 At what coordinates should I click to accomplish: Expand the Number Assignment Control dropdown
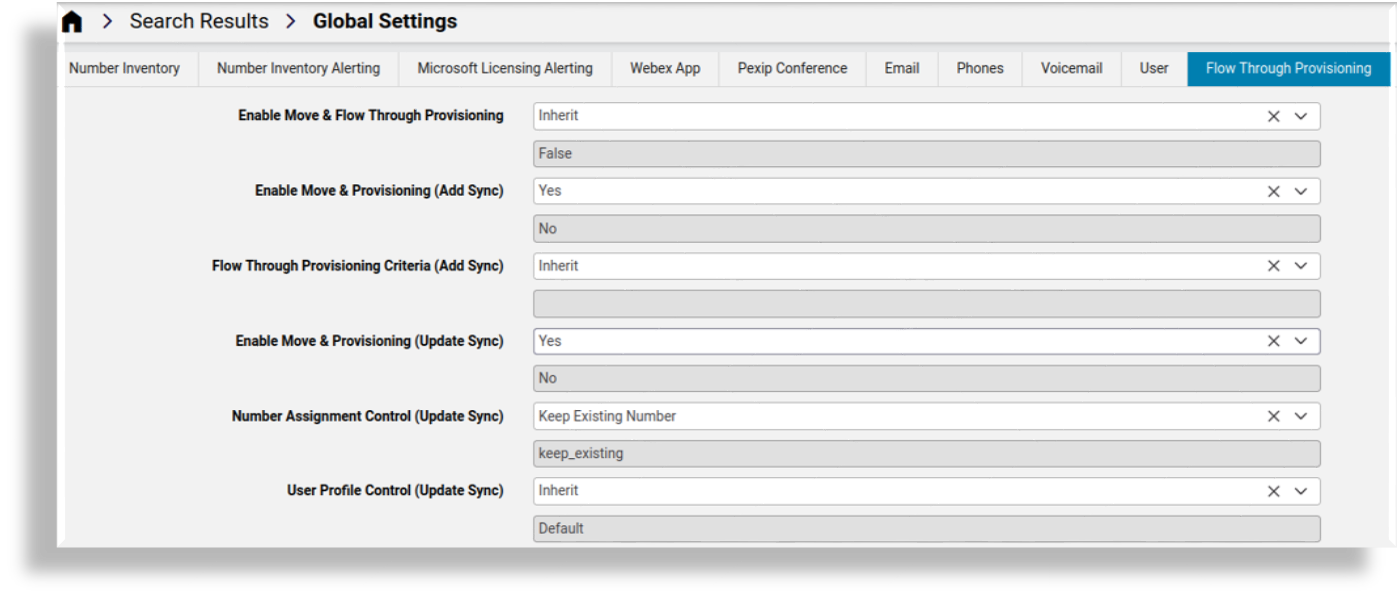pos(1301,415)
